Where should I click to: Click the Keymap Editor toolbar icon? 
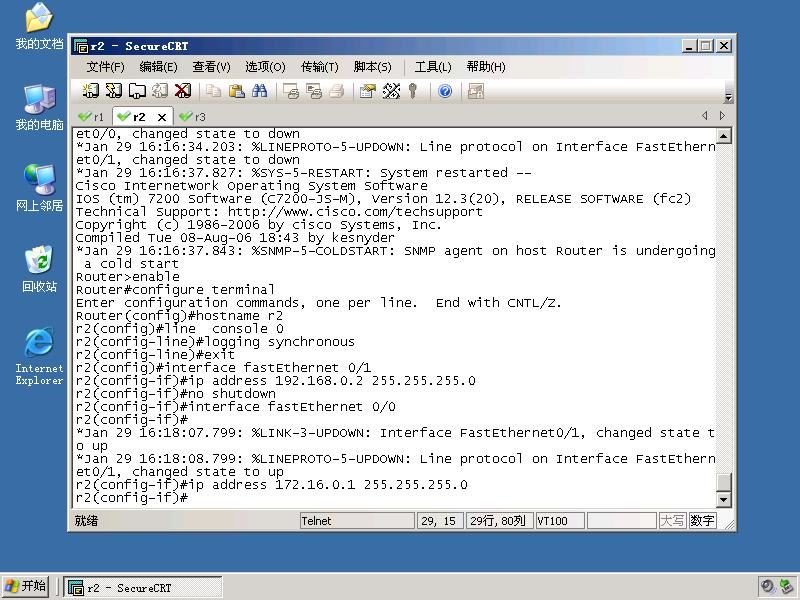[x=391, y=91]
